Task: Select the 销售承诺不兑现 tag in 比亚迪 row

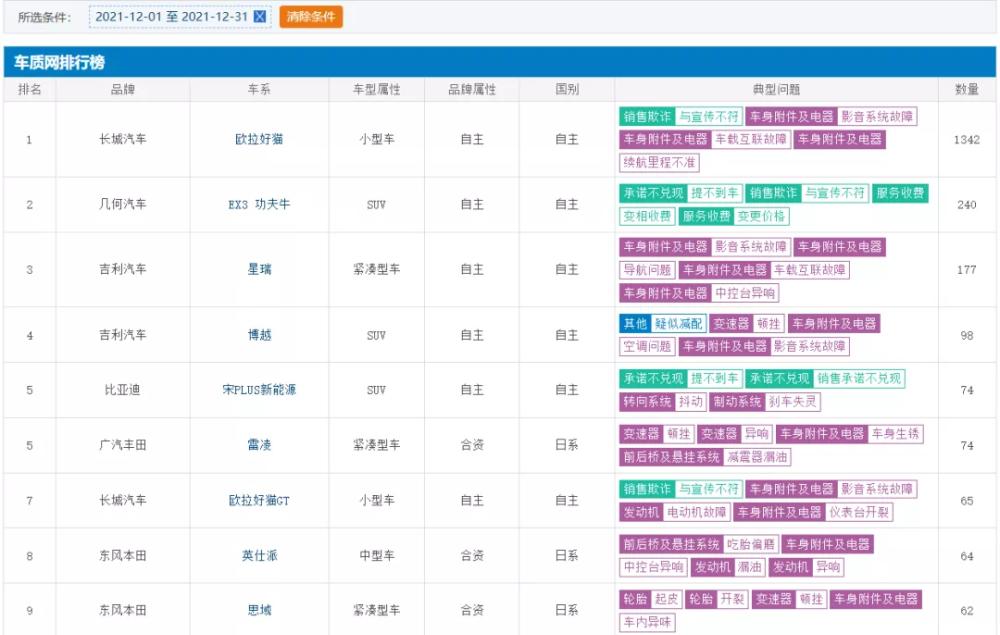Action: (x=859, y=379)
